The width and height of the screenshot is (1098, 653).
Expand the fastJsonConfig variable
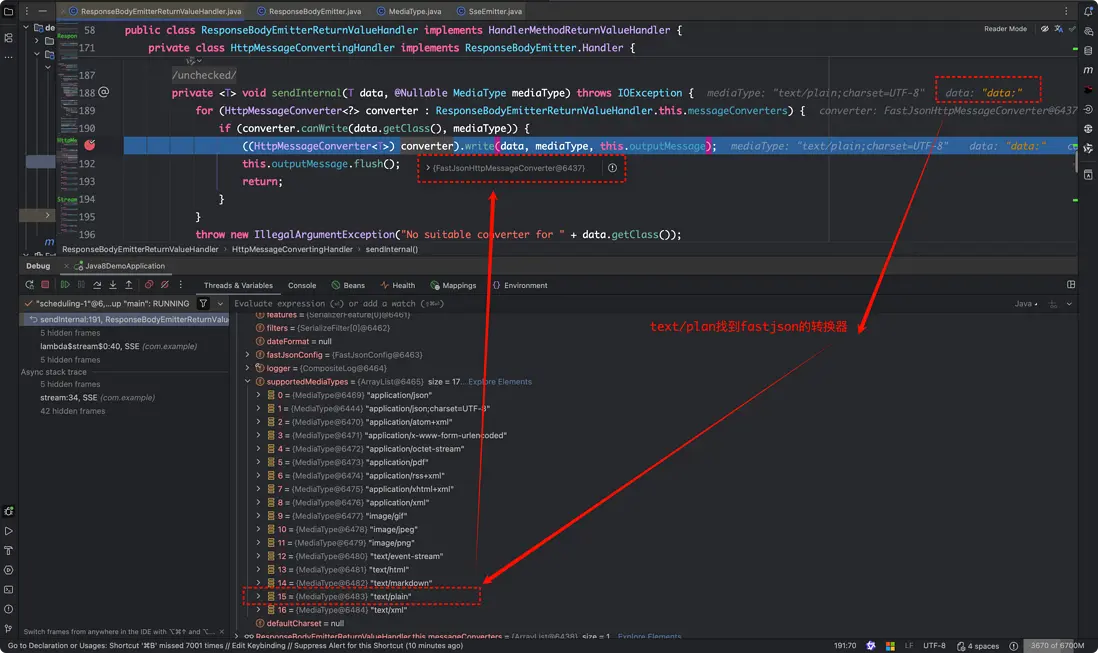click(247, 355)
